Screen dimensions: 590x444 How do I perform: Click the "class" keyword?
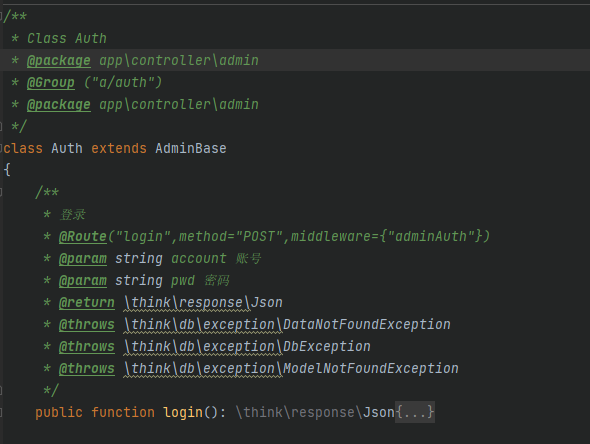pyautogui.click(x=23, y=148)
